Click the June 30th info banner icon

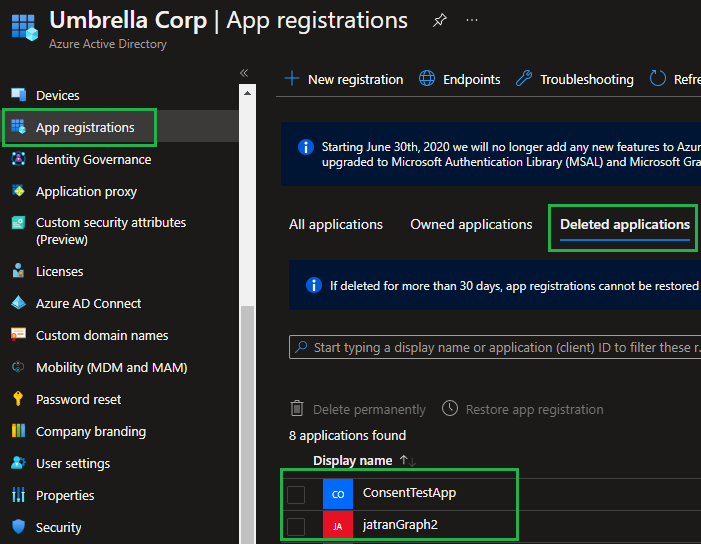click(306, 147)
